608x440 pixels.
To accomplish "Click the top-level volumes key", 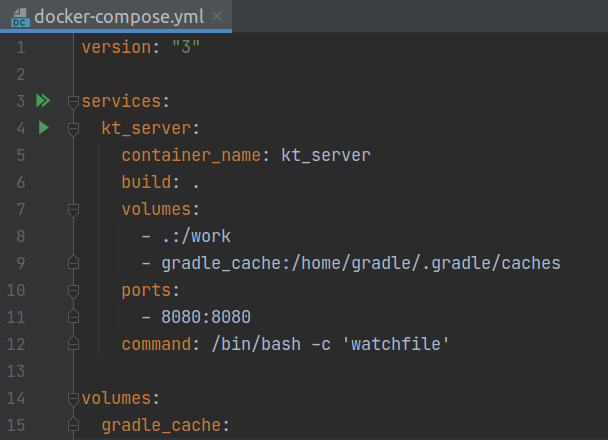I will tap(115, 398).
